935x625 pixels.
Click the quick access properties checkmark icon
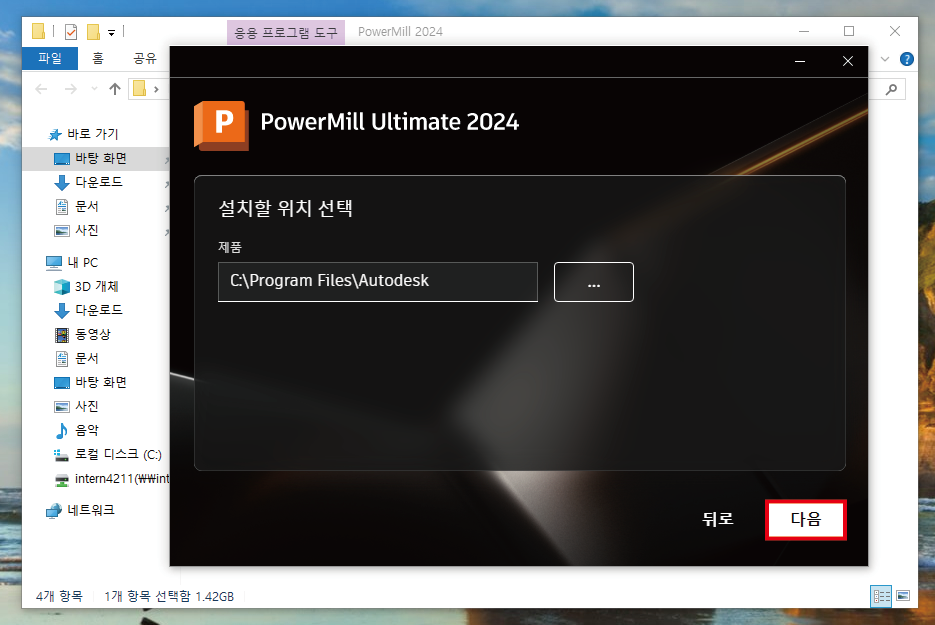pyautogui.click(x=71, y=32)
